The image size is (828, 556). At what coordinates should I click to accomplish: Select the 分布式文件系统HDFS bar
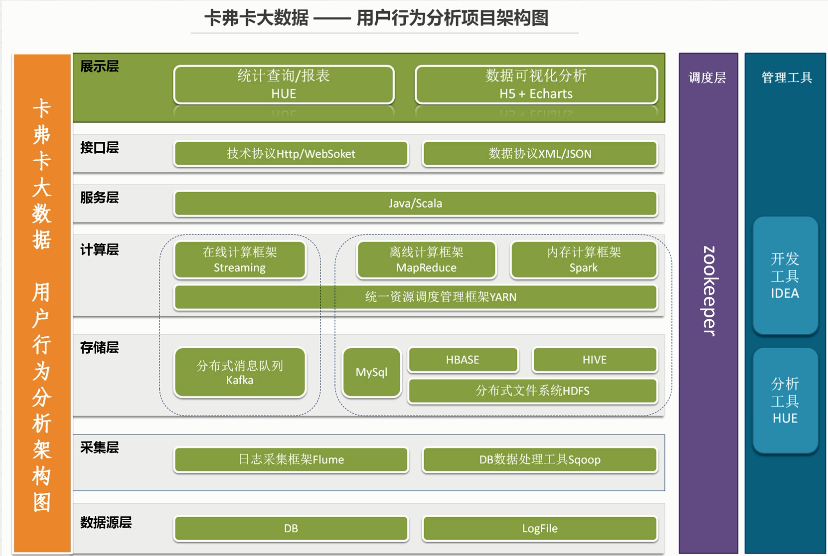533,391
